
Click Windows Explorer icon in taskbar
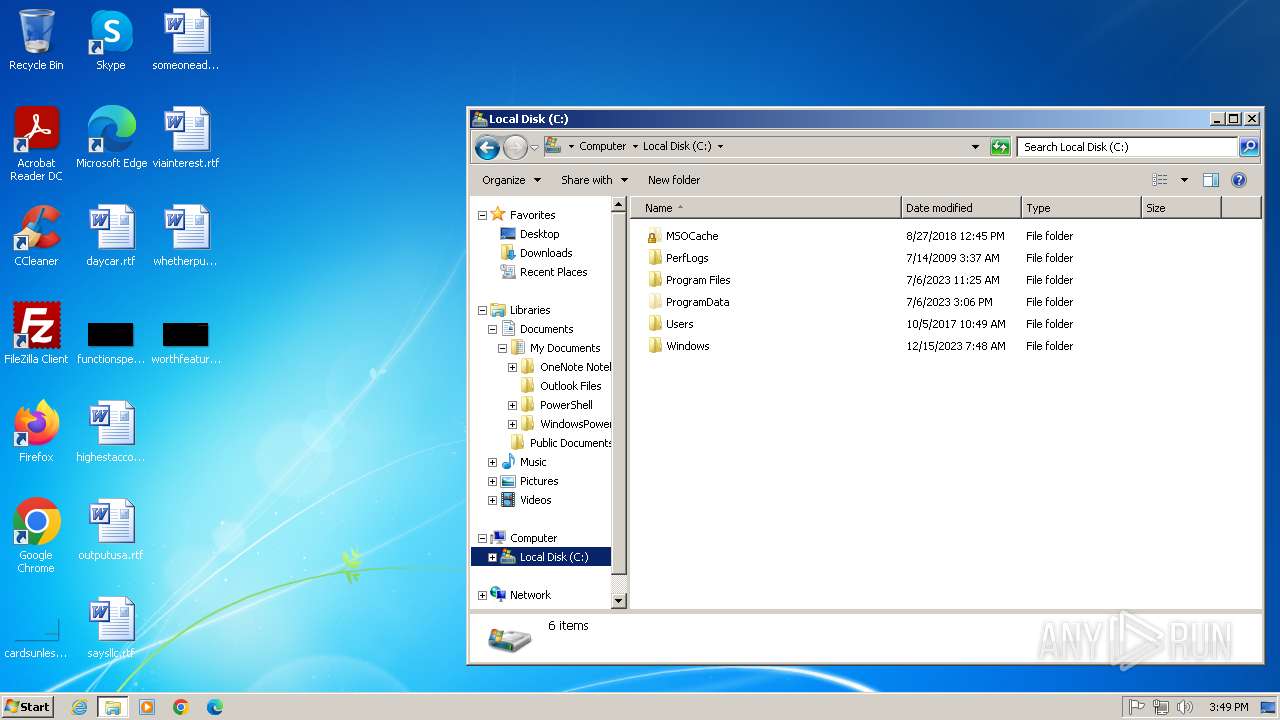point(113,707)
